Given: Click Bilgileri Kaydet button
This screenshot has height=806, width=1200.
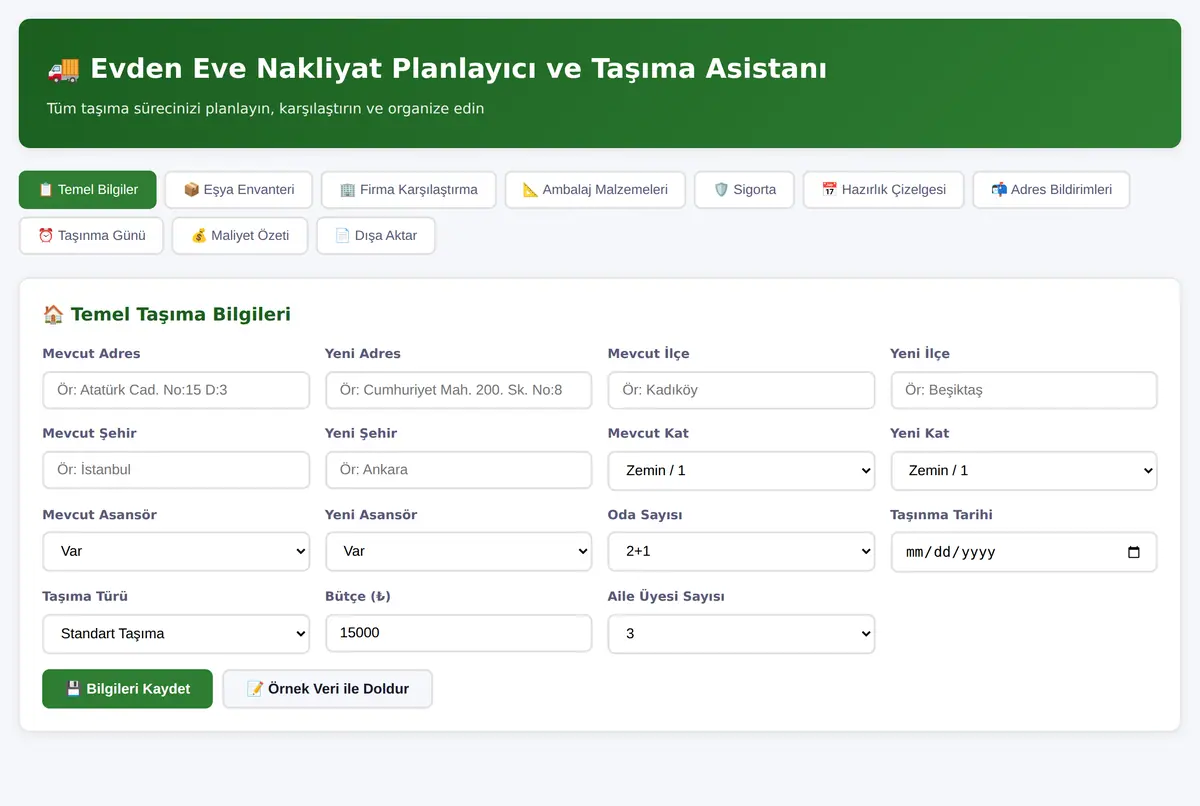Looking at the screenshot, I should (127, 689).
